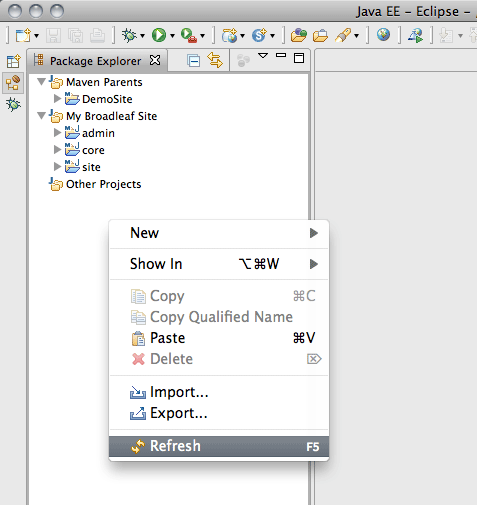Switch to the Java EE perspective icon
Screen dimensions: 477x505
click(x=13, y=83)
